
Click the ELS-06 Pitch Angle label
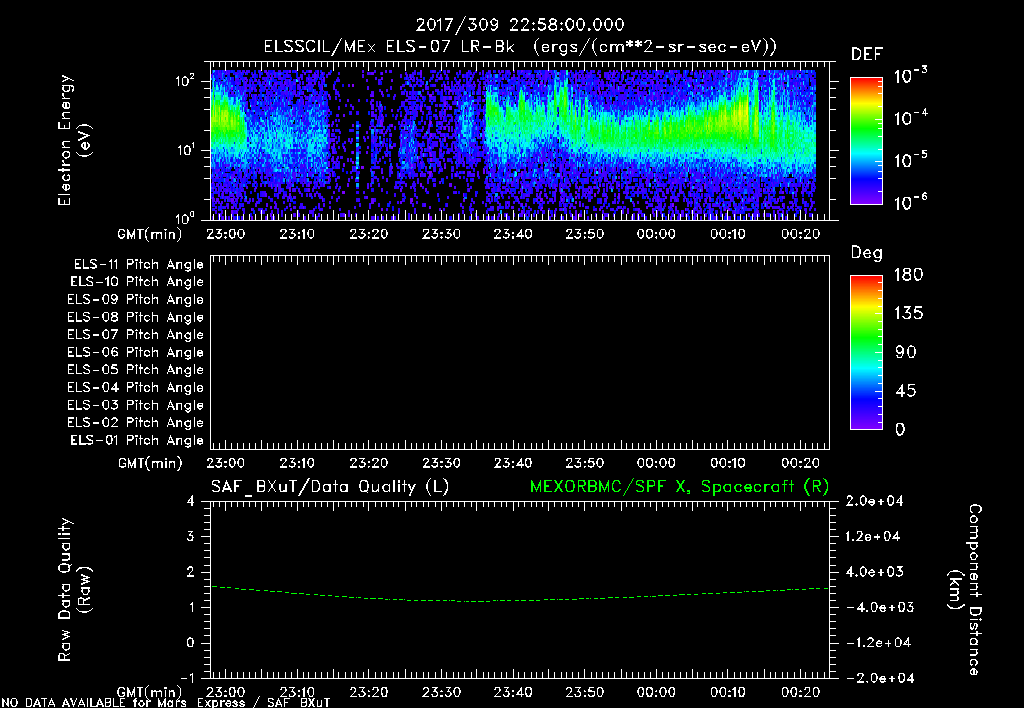pos(135,353)
